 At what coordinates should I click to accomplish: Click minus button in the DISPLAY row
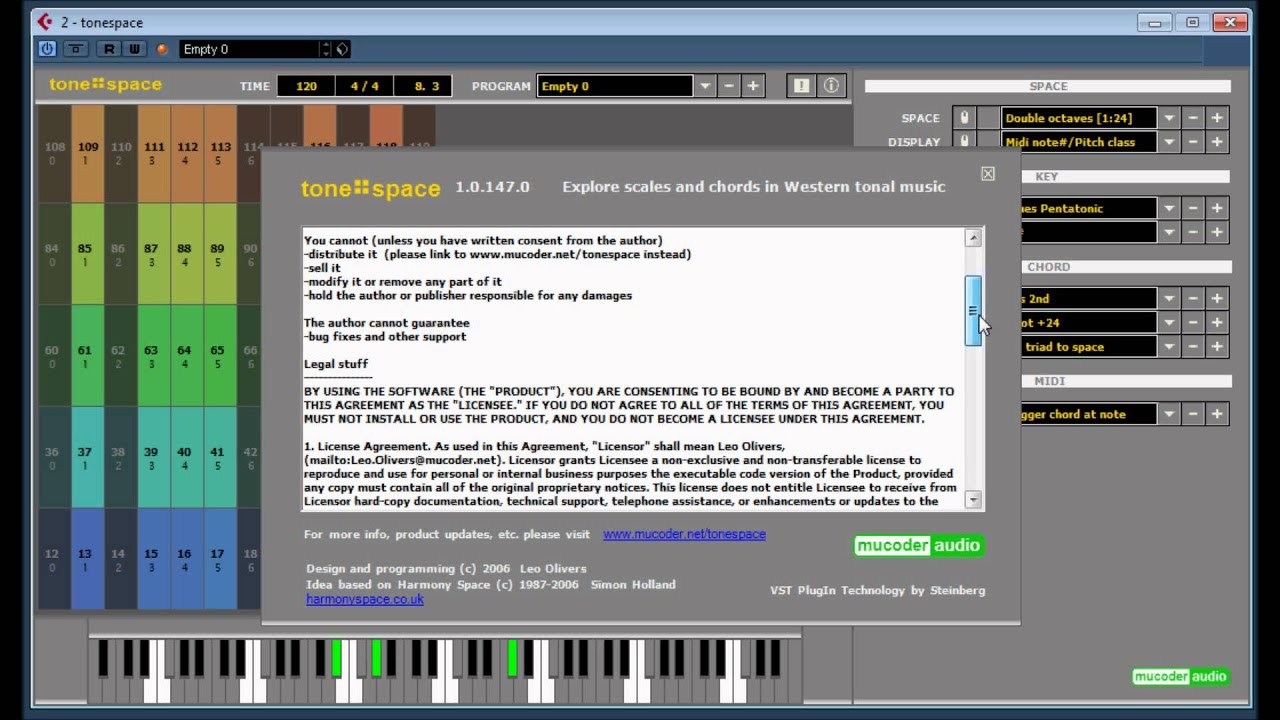(x=1193, y=142)
